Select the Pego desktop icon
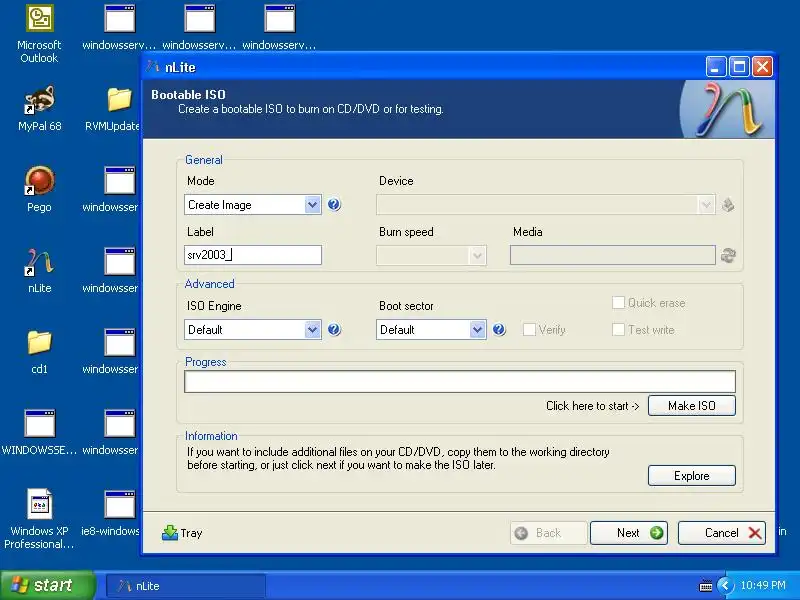The image size is (800, 600). 39,189
